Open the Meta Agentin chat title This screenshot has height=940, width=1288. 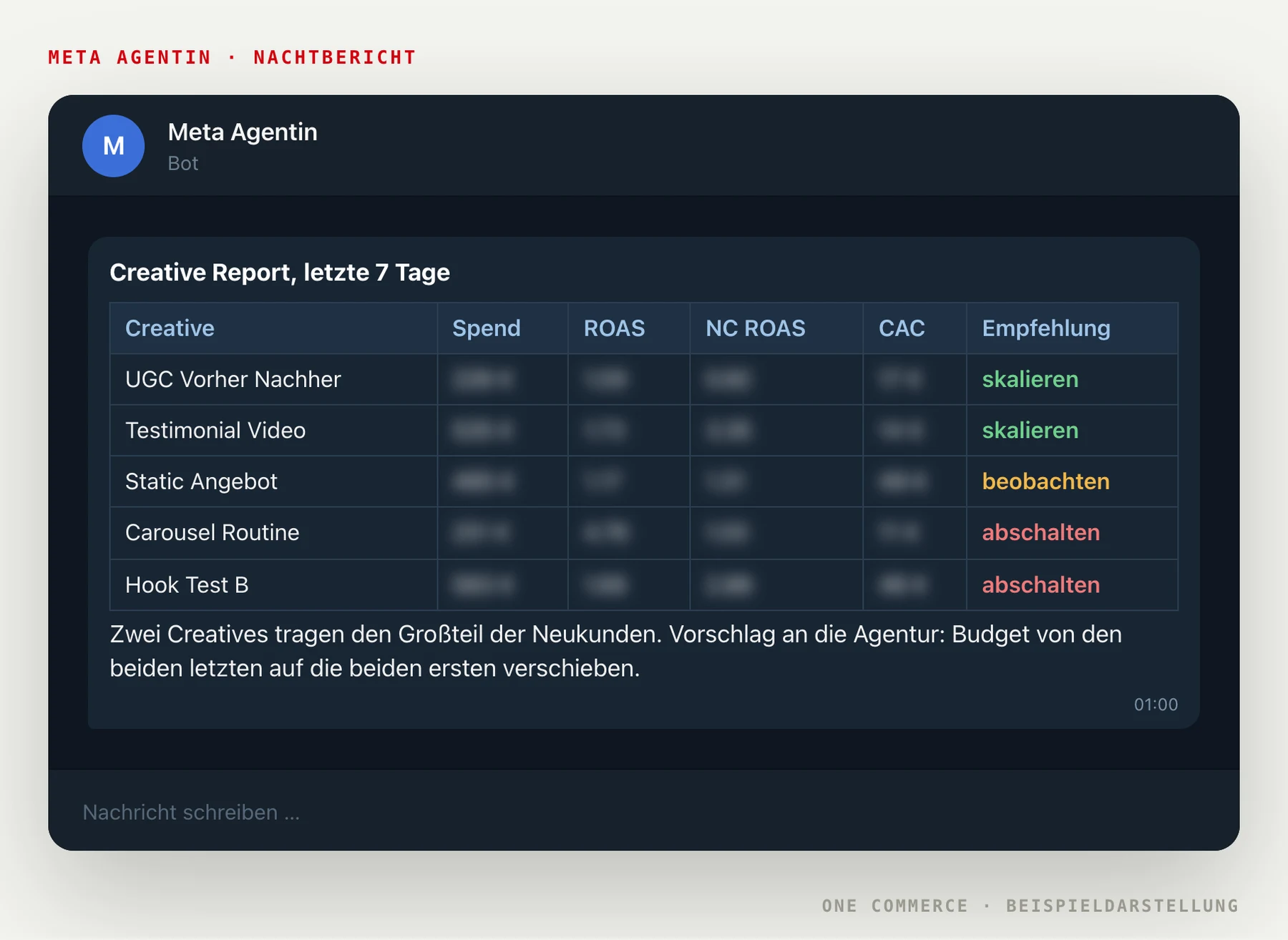pyautogui.click(x=243, y=132)
